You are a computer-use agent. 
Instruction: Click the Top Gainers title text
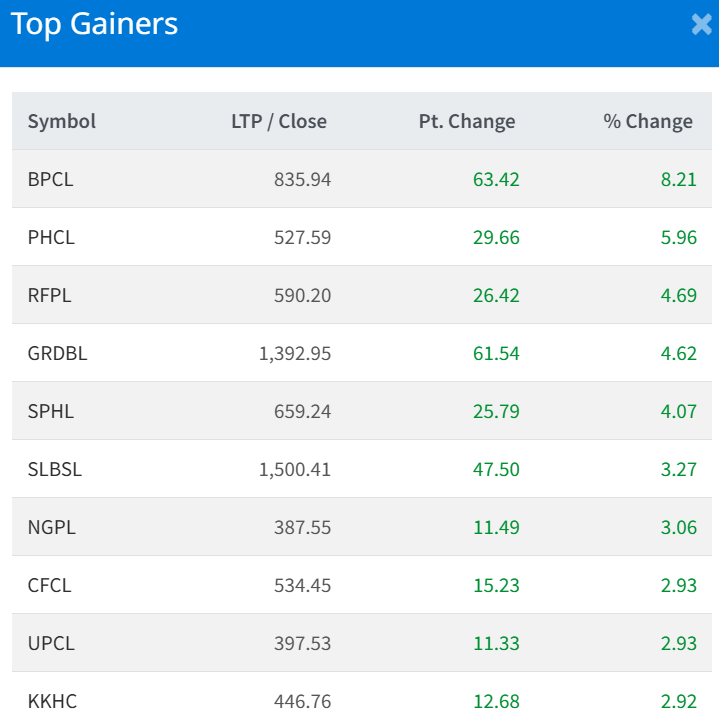point(94,24)
